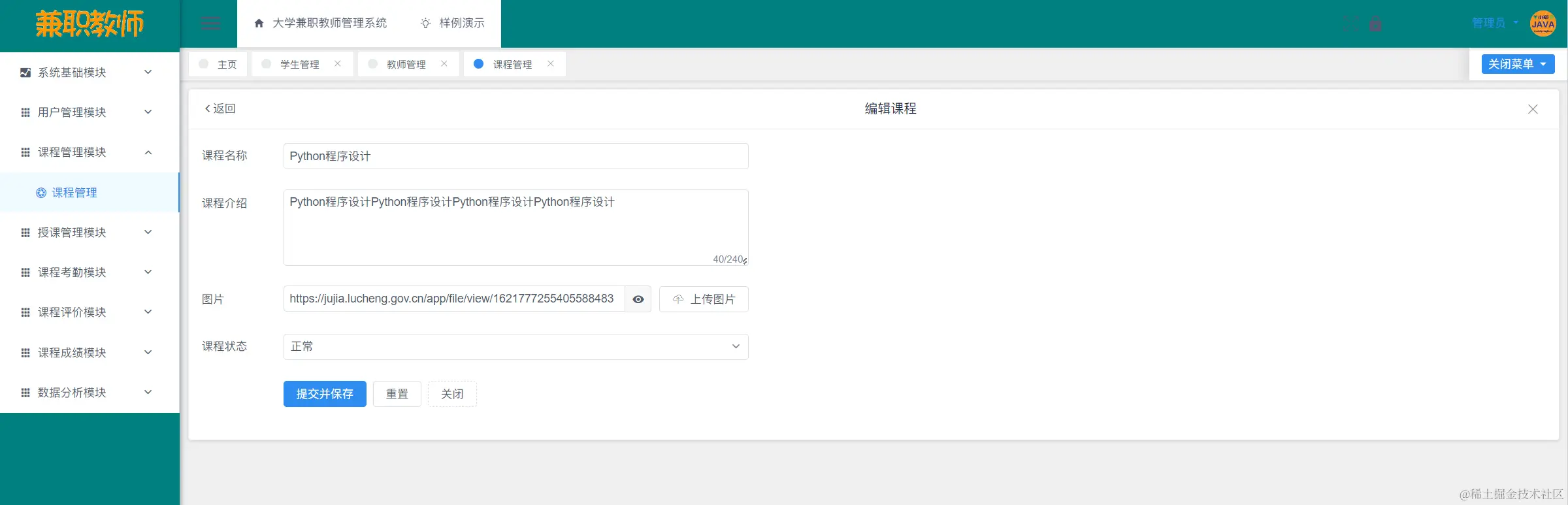
Task: Select the 课程管理 page tab
Action: [515, 64]
